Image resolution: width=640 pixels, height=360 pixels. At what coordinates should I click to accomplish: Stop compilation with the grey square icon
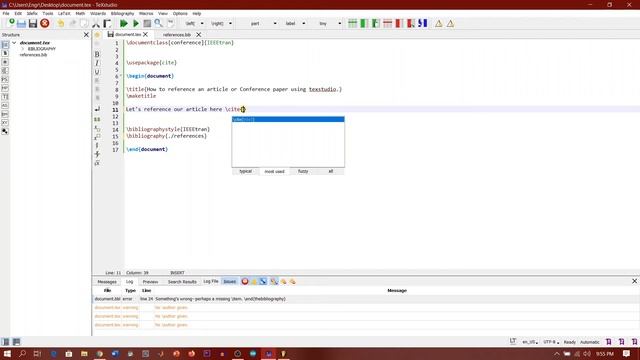click(x=147, y=24)
